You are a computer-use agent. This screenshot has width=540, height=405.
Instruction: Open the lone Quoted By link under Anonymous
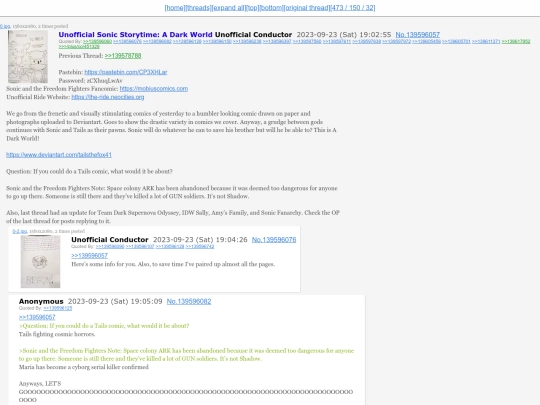tap(58, 308)
